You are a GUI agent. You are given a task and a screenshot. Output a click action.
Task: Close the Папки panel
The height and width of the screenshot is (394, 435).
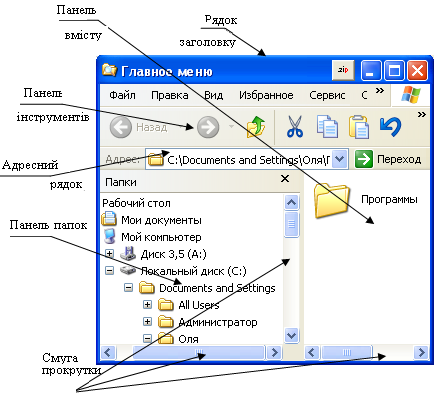(x=285, y=179)
